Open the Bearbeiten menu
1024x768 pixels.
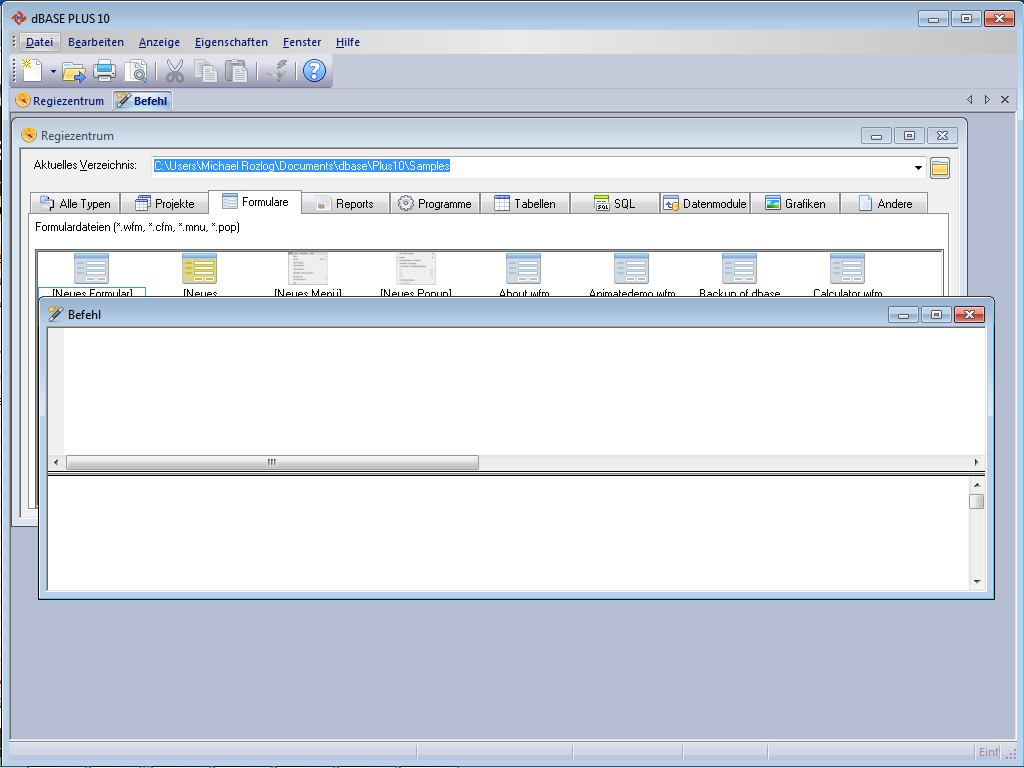[x=96, y=42]
